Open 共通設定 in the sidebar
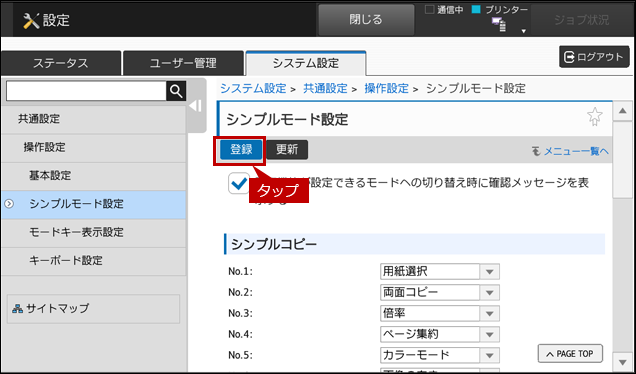The width and height of the screenshot is (636, 374). tap(94, 119)
